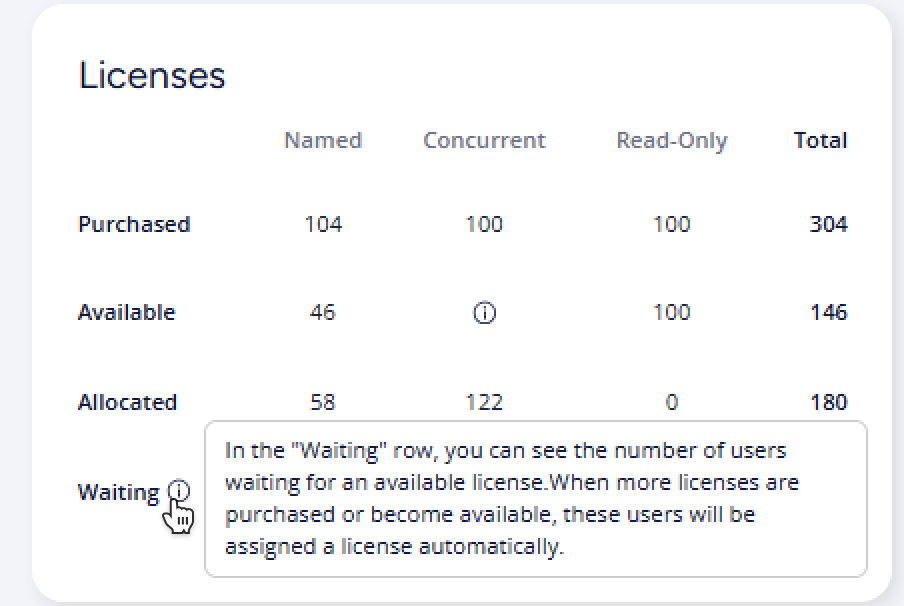Click the Concurrent allocated value 122

(484, 402)
